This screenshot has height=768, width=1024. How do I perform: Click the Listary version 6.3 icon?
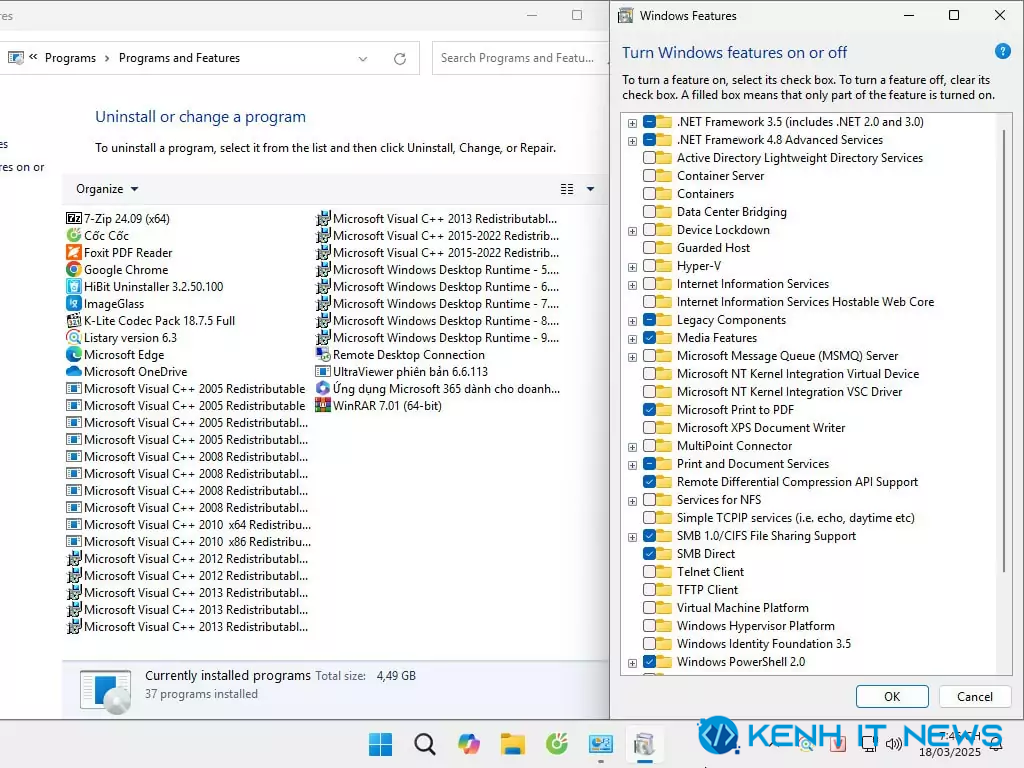[74, 337]
